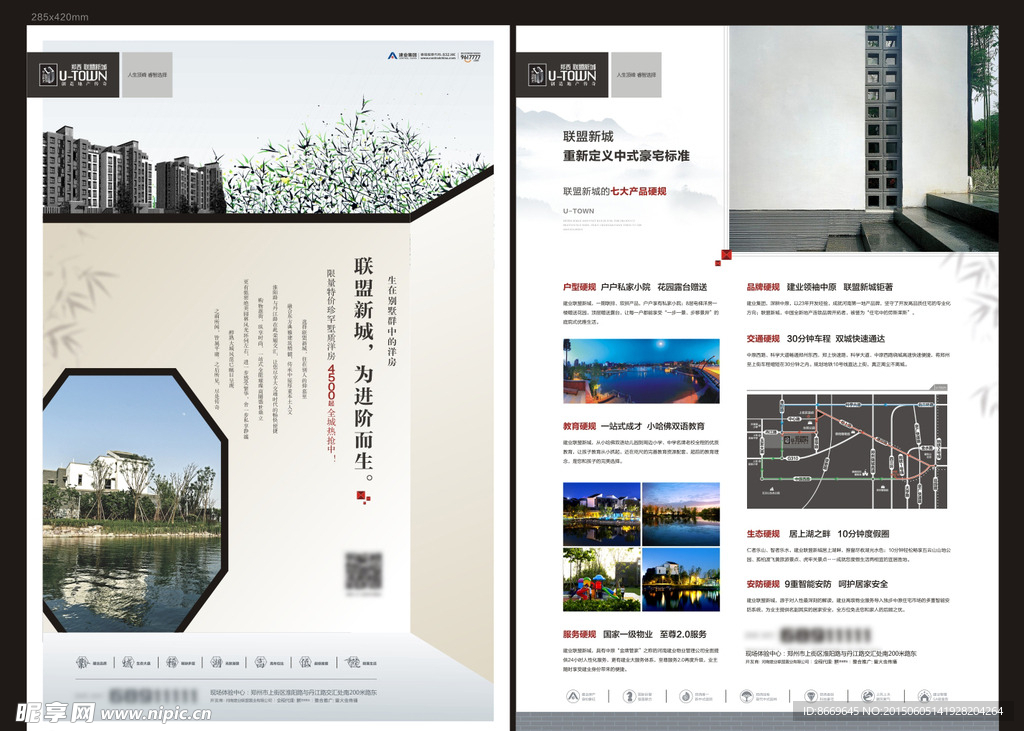Select text 30分钟车程 双城快速通达

click(836, 338)
